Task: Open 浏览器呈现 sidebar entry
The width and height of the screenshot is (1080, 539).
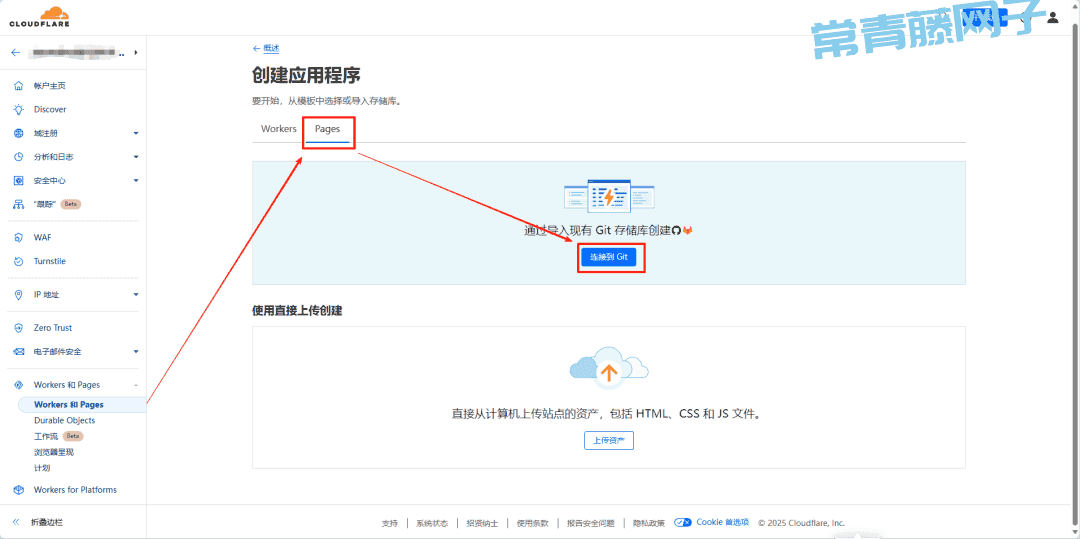Action: pos(54,452)
